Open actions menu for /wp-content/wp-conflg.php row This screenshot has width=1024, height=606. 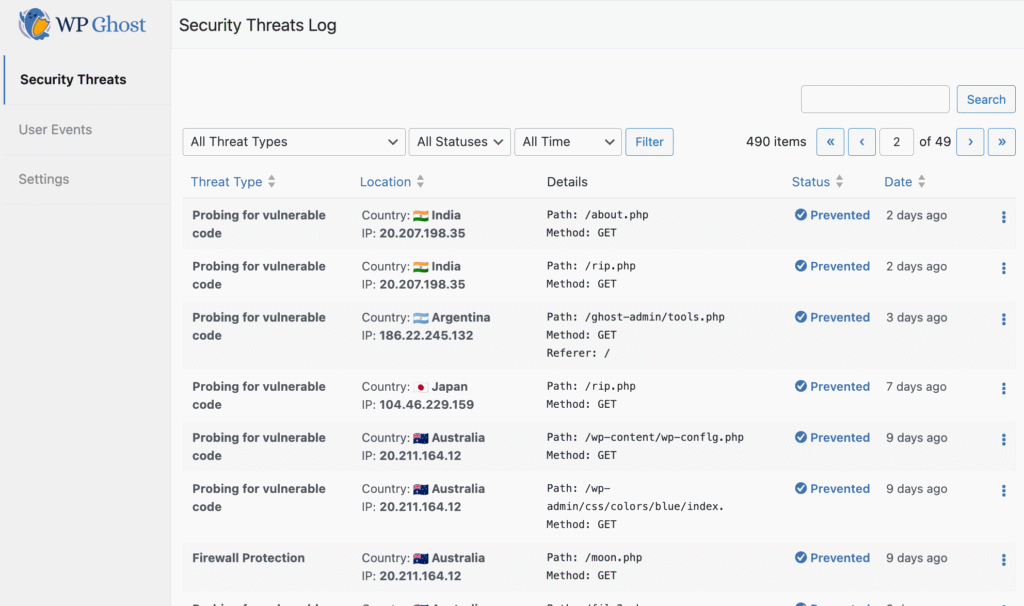click(1004, 439)
